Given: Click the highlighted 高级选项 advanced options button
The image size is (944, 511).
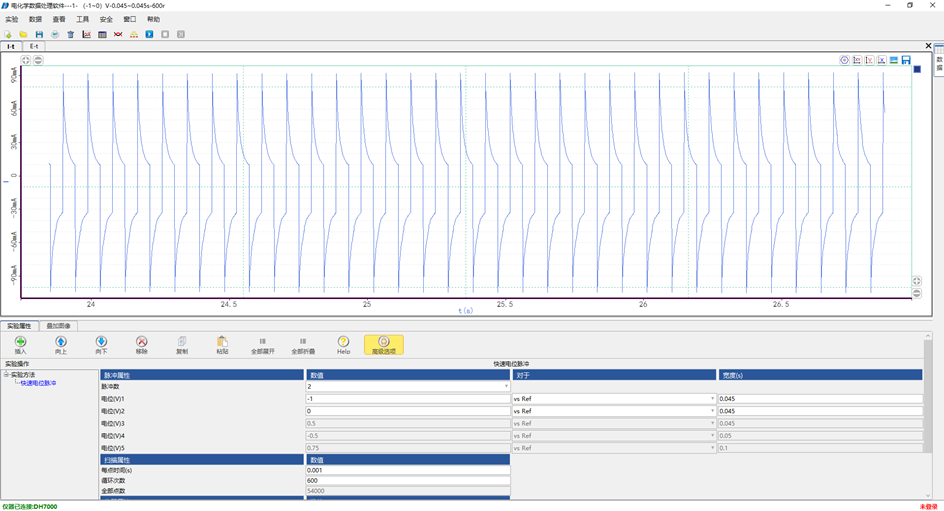Looking at the screenshot, I should click(x=384, y=345).
